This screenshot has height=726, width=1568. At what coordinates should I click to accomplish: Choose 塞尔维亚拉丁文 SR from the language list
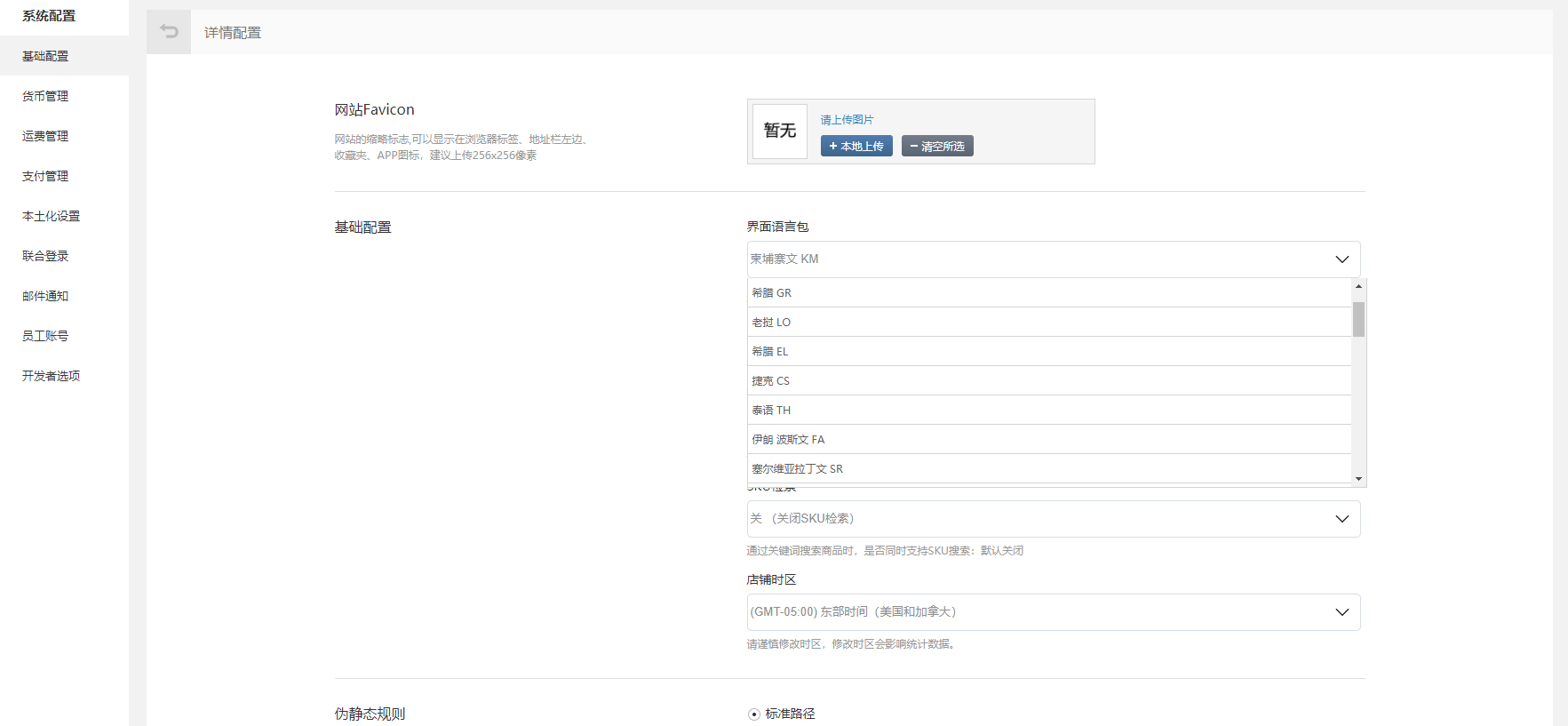(x=1049, y=468)
